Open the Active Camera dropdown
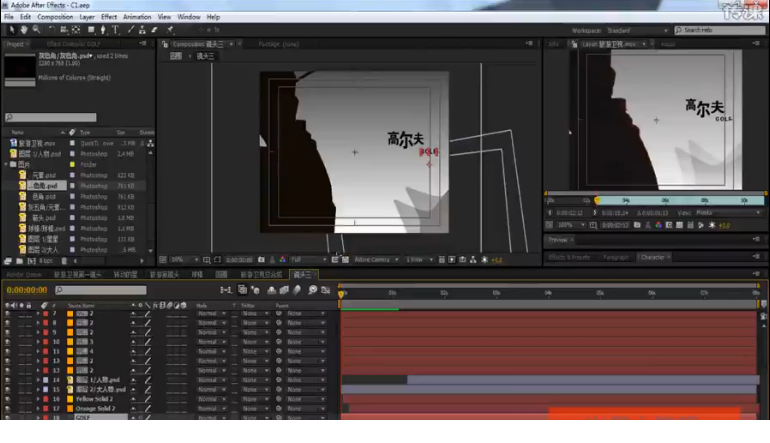 point(376,260)
